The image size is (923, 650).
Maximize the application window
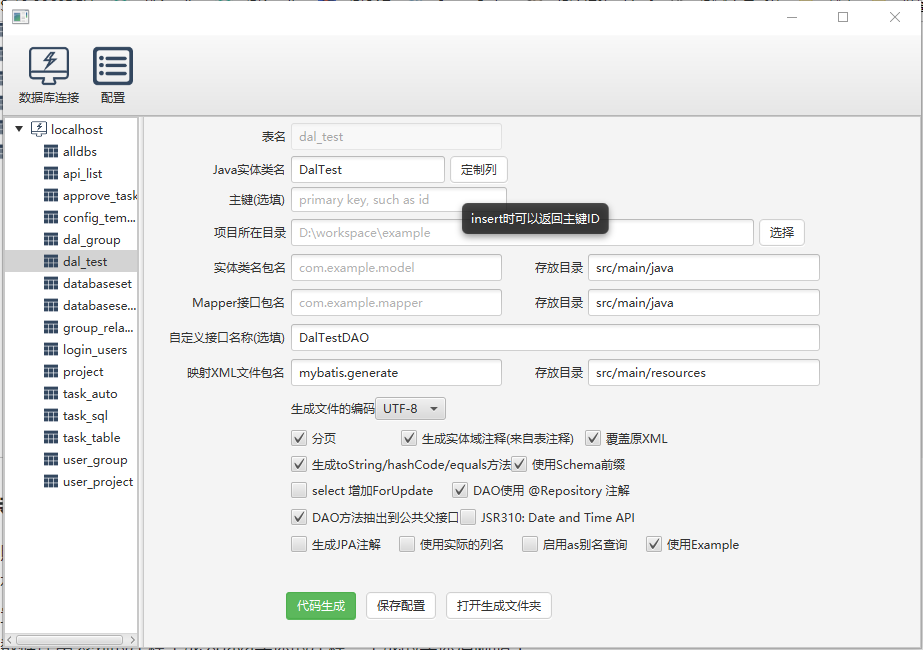[x=843, y=17]
